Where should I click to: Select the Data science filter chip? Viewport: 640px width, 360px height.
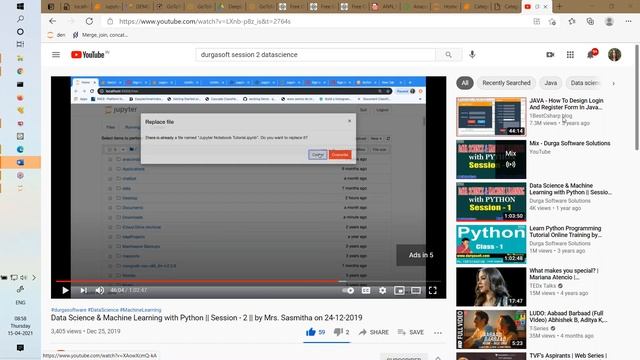point(584,83)
